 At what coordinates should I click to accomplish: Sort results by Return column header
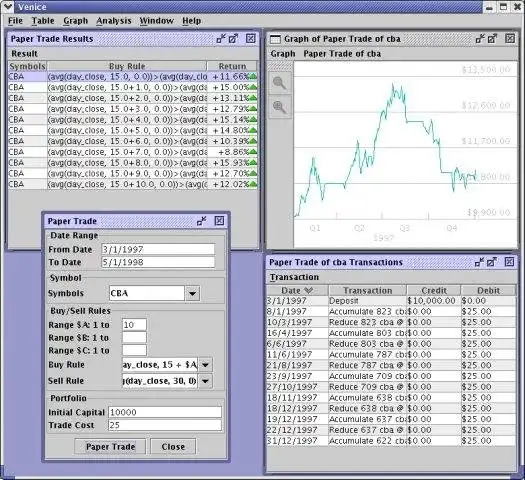232,66
